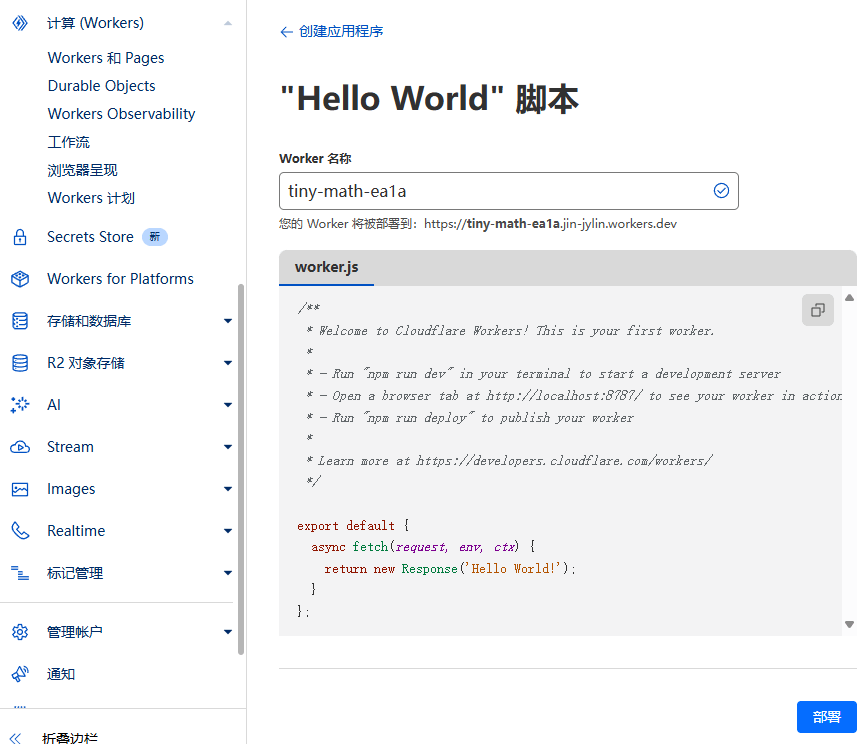Open Workers Observability page

tap(121, 114)
